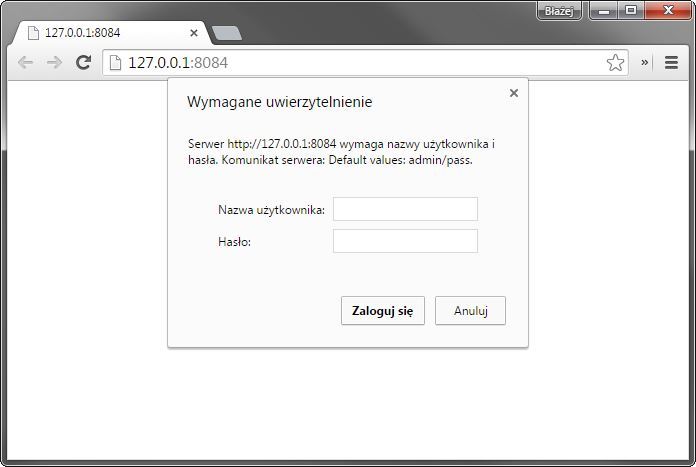696x467 pixels.
Task: Close the authentication dialog with the X
Action: [x=514, y=93]
